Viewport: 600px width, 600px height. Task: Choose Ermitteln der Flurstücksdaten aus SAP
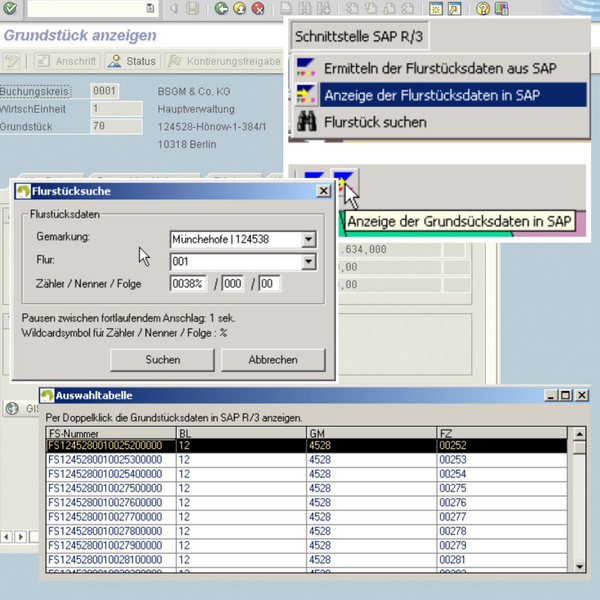point(440,68)
